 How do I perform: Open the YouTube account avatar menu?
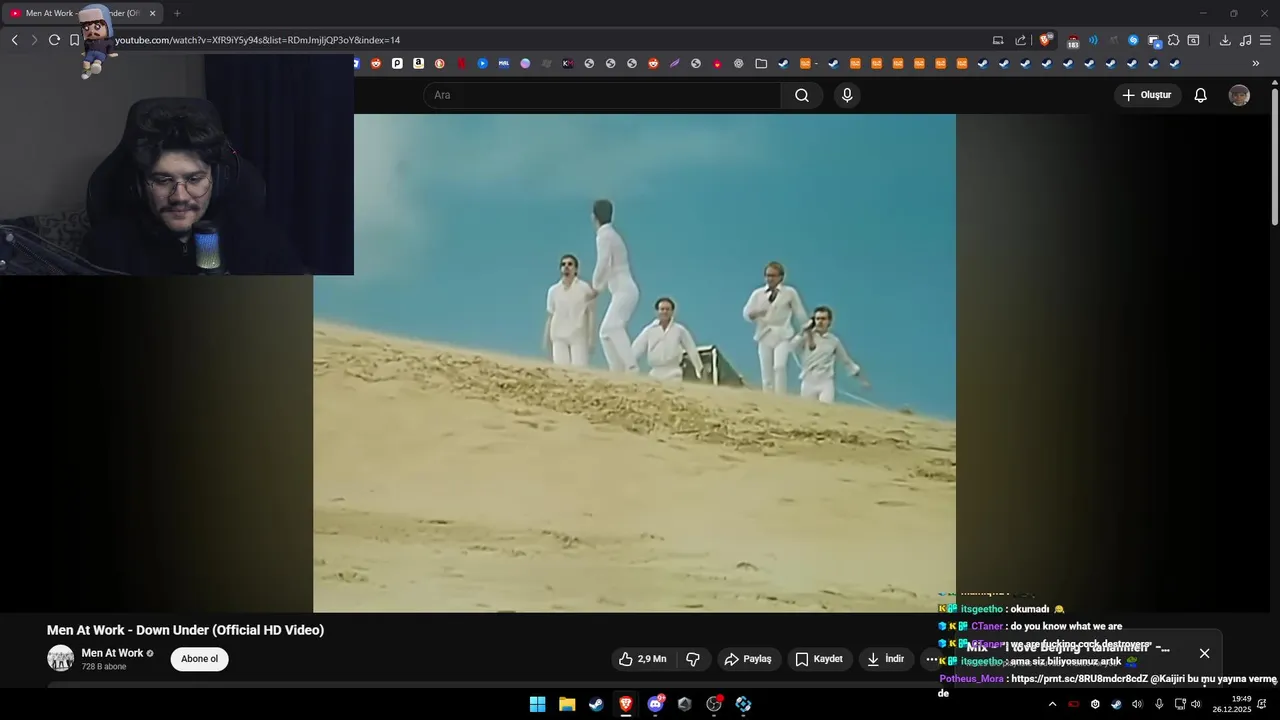point(1239,95)
